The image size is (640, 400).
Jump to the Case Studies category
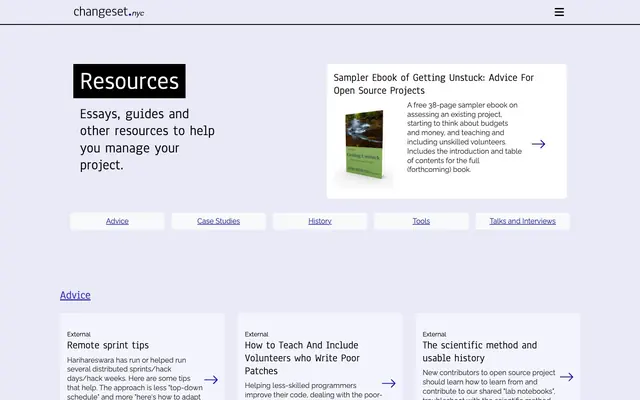pyautogui.click(x=218, y=221)
